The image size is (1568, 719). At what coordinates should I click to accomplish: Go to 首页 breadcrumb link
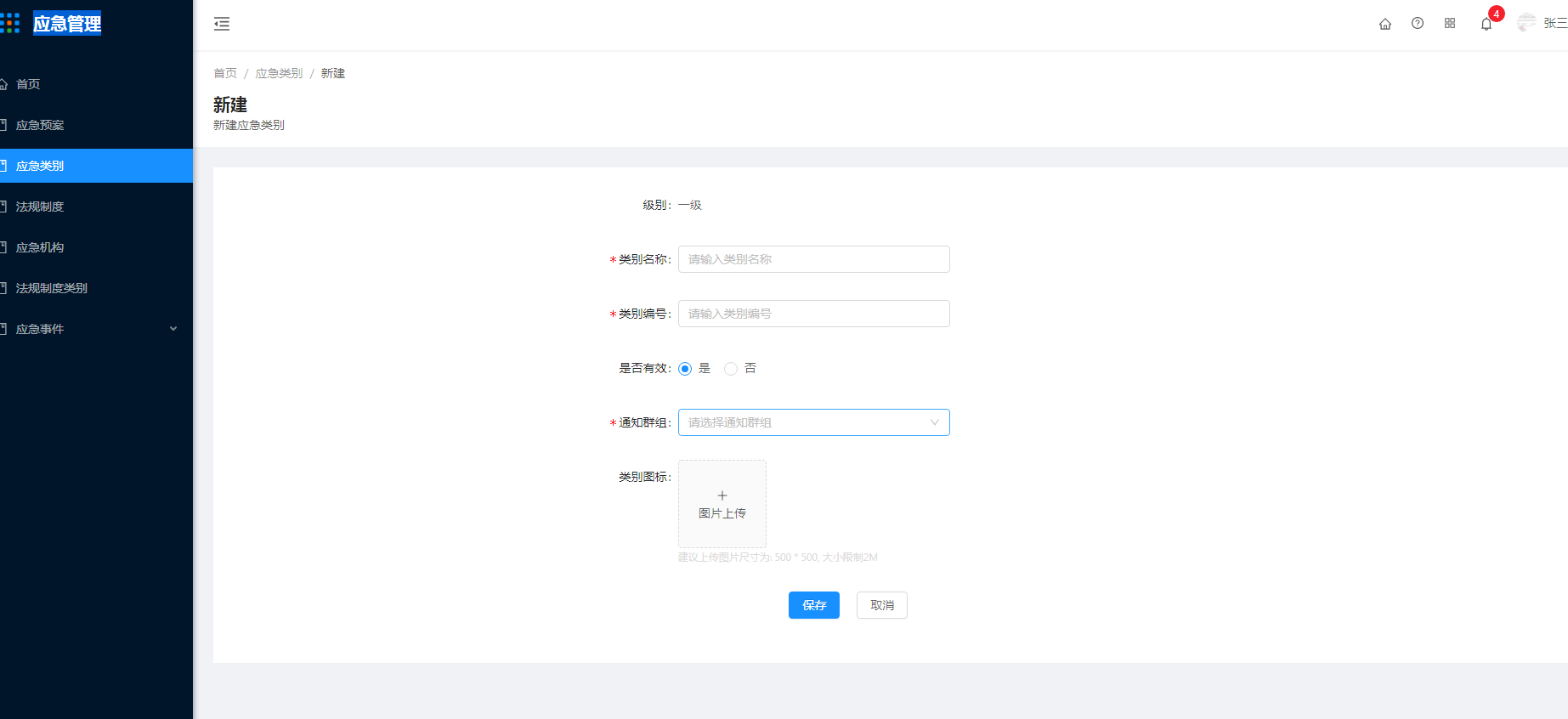[225, 74]
